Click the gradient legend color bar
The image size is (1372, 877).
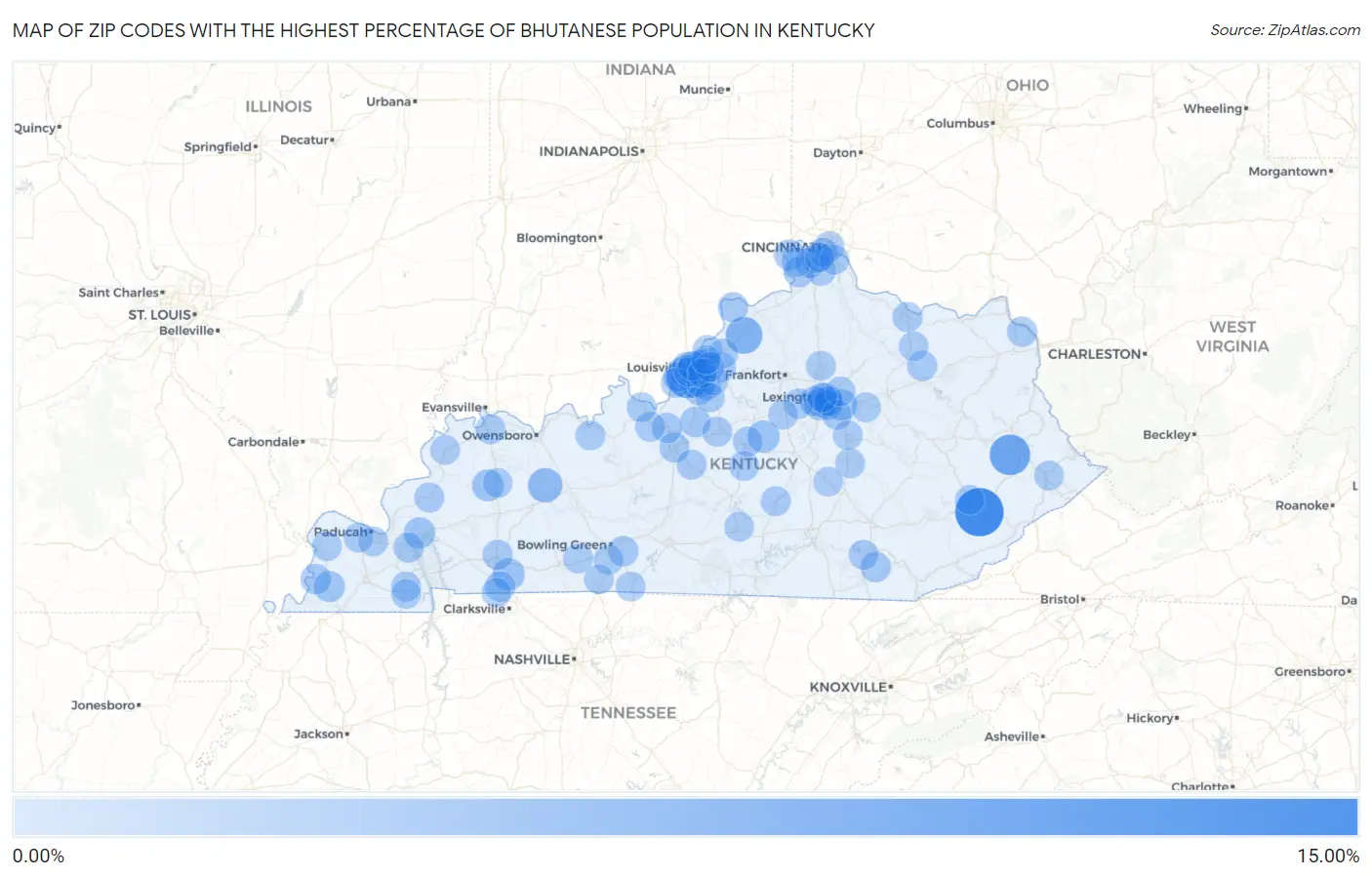coord(685,817)
